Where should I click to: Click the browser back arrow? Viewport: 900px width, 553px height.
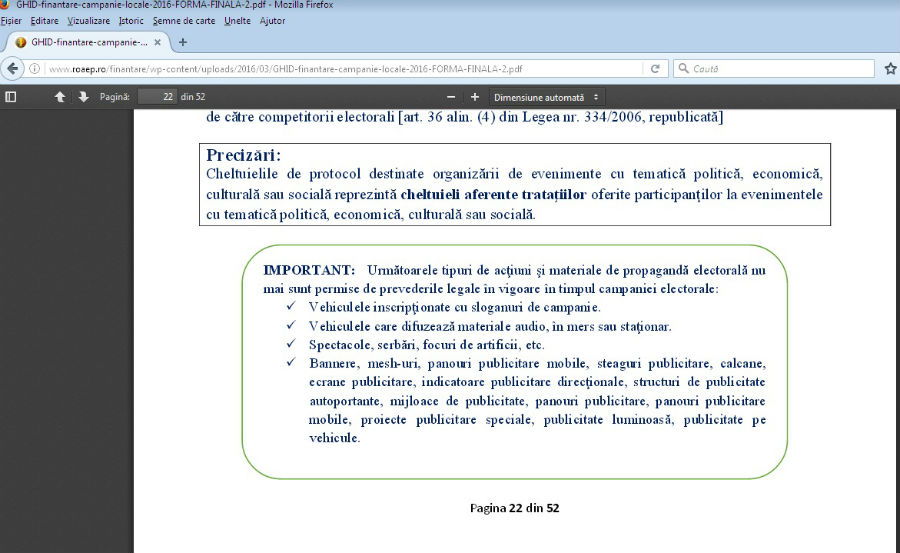point(12,69)
